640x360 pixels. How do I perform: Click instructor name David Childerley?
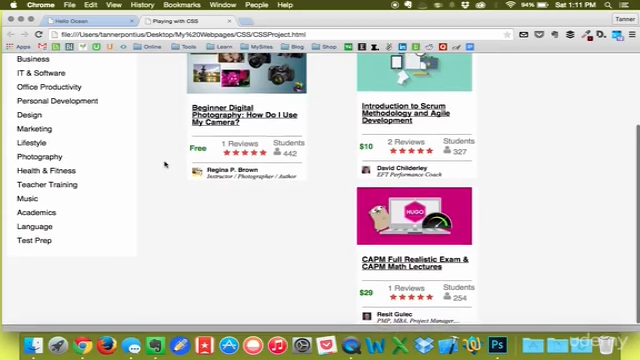(x=402, y=168)
